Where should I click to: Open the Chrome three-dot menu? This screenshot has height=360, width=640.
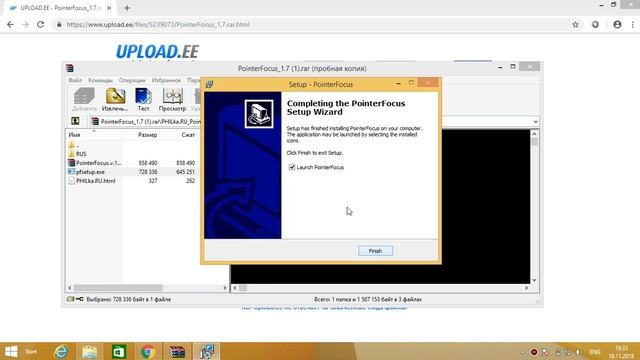click(x=633, y=24)
